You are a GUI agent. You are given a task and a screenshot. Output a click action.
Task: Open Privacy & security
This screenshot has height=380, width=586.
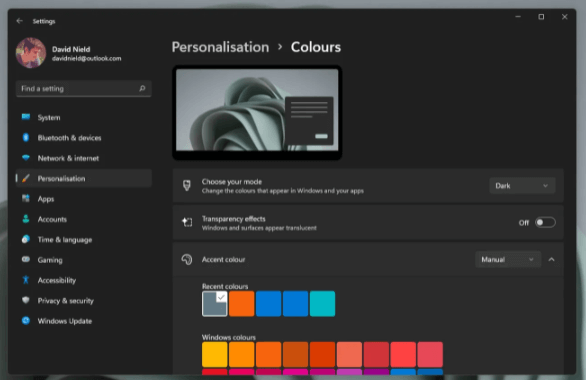[x=84, y=300]
